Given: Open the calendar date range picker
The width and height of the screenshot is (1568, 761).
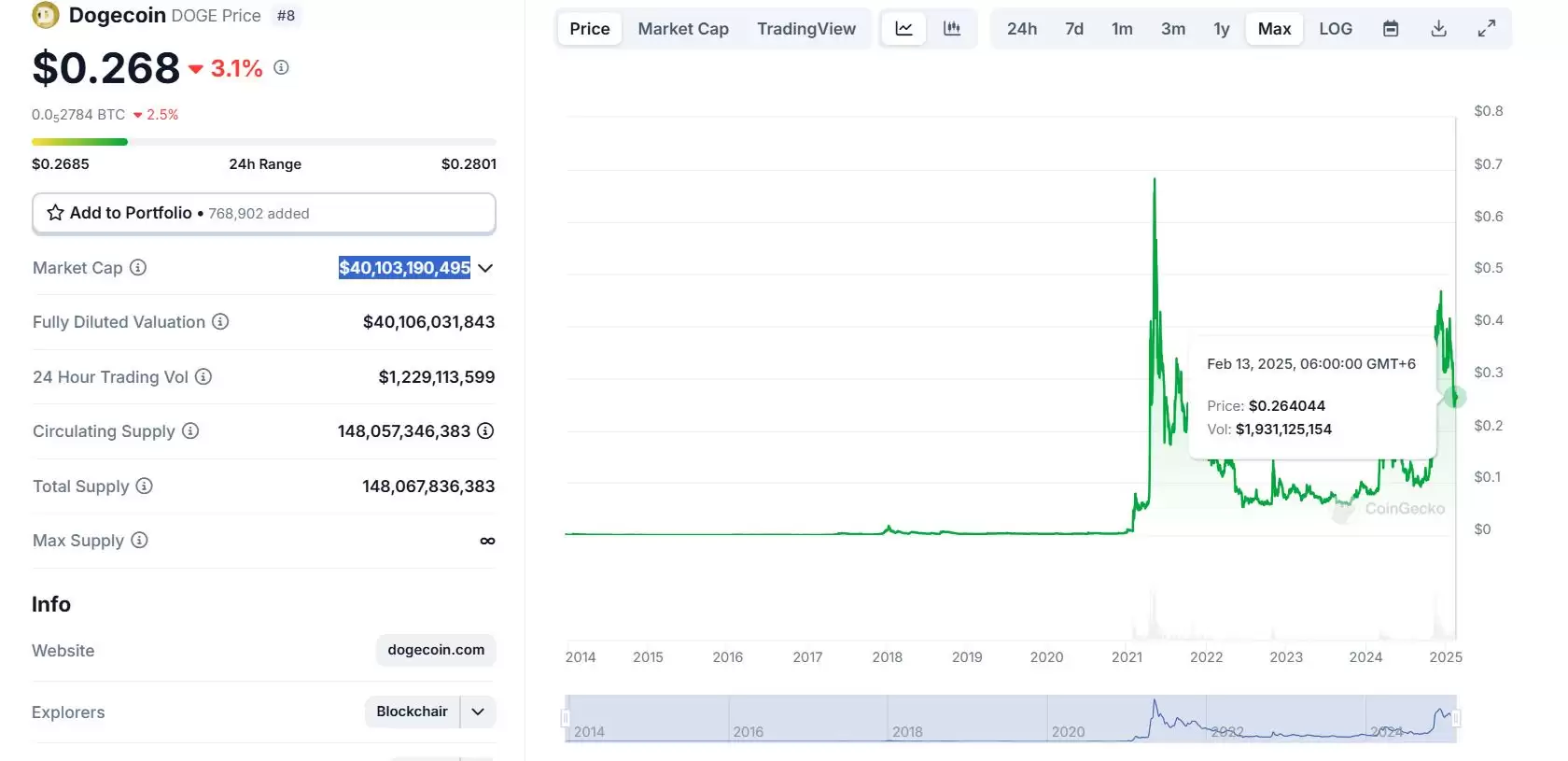Looking at the screenshot, I should [x=1390, y=29].
